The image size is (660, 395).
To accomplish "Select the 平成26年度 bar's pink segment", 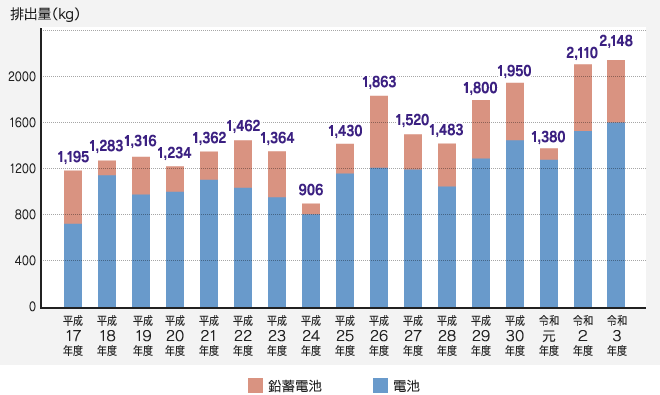I will pyautogui.click(x=379, y=132).
